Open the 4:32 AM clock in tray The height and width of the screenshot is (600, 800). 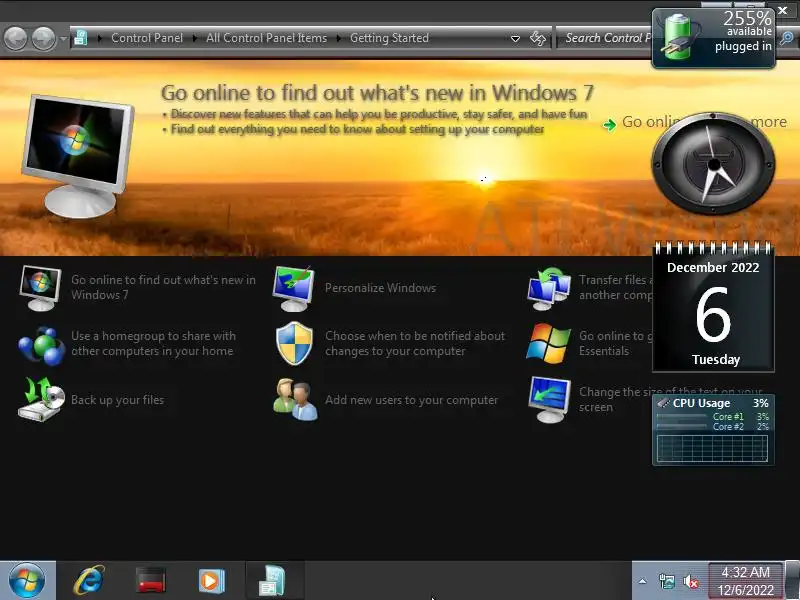pyautogui.click(x=745, y=581)
